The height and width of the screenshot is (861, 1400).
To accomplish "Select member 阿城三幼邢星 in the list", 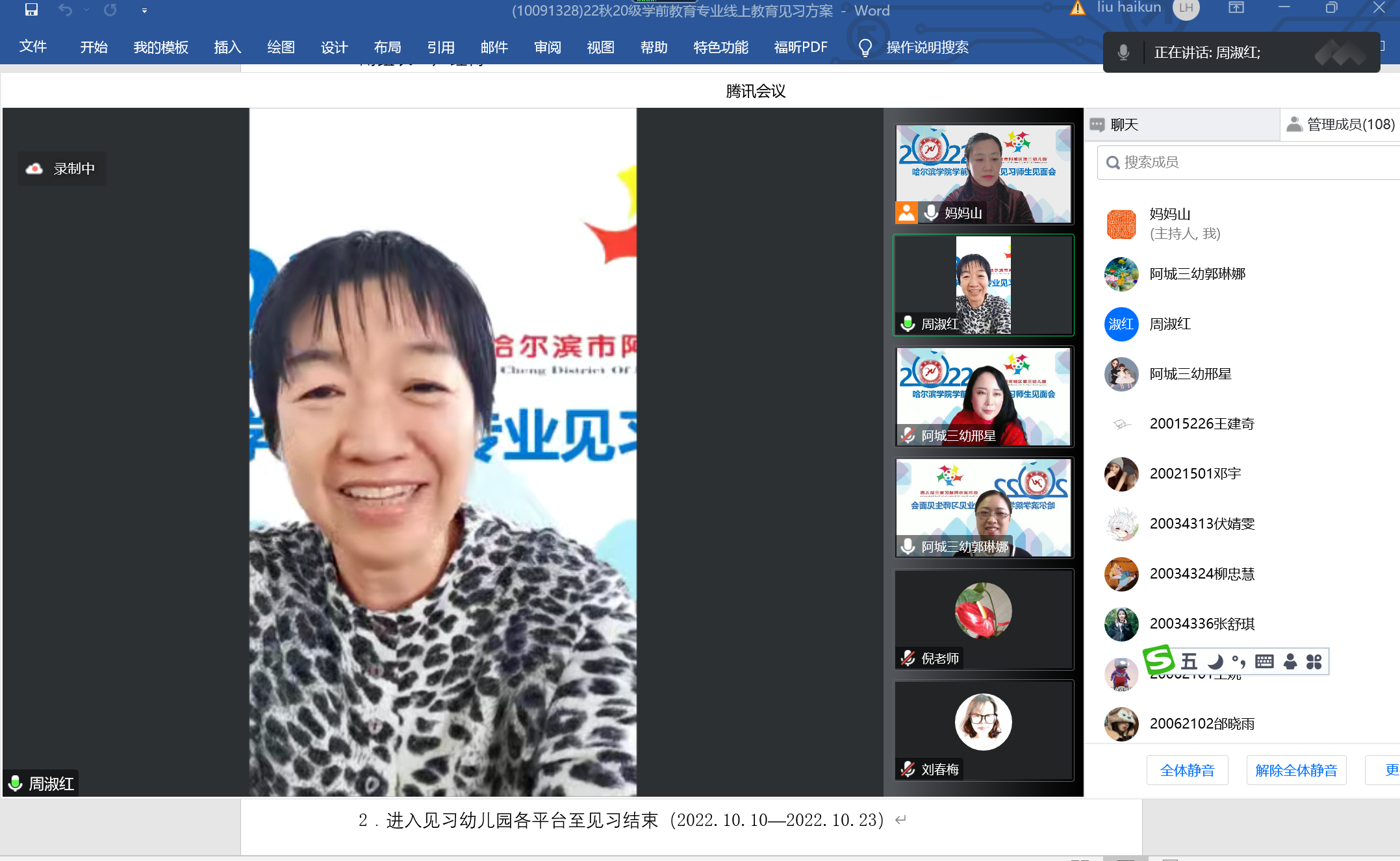I will [1242, 374].
